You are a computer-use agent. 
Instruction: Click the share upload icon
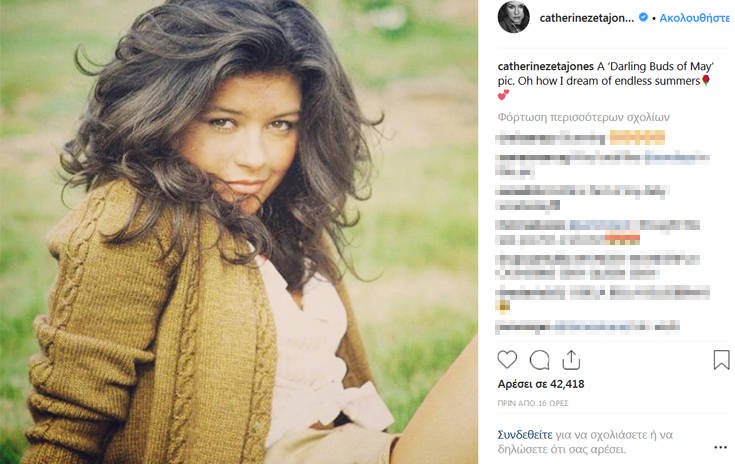[x=571, y=360]
